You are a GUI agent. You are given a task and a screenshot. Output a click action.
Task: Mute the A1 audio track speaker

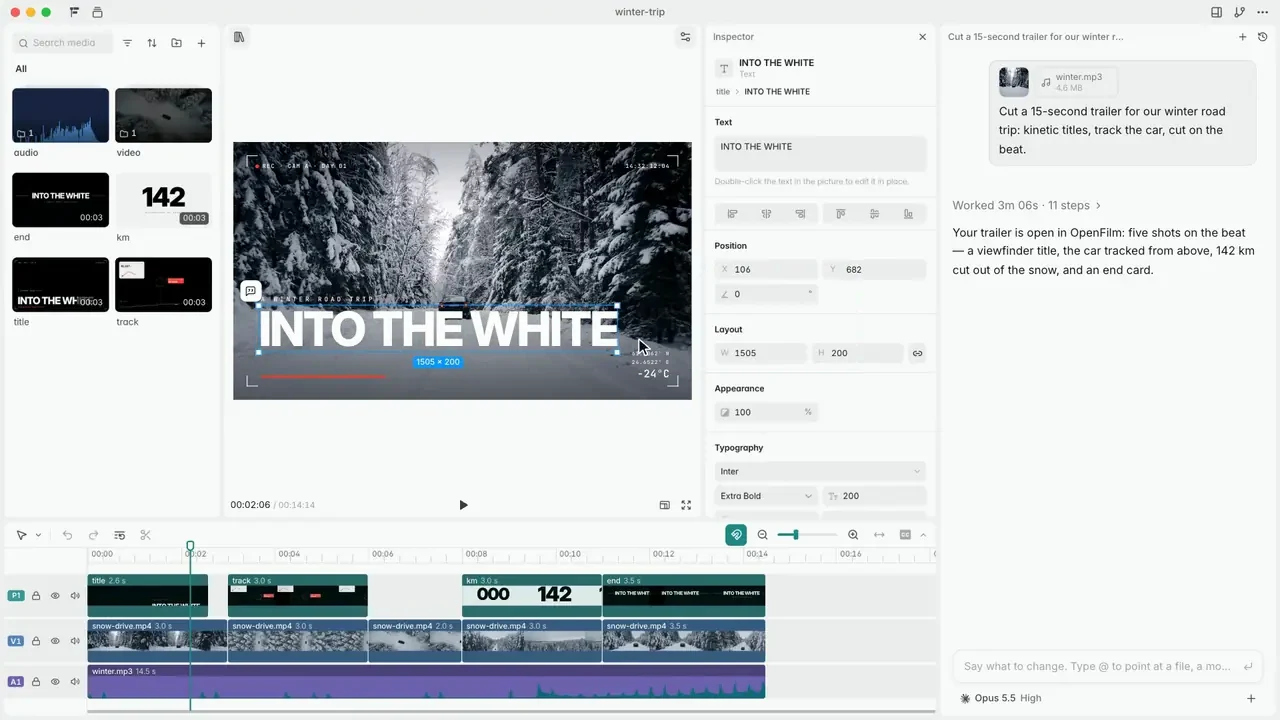pyautogui.click(x=75, y=682)
